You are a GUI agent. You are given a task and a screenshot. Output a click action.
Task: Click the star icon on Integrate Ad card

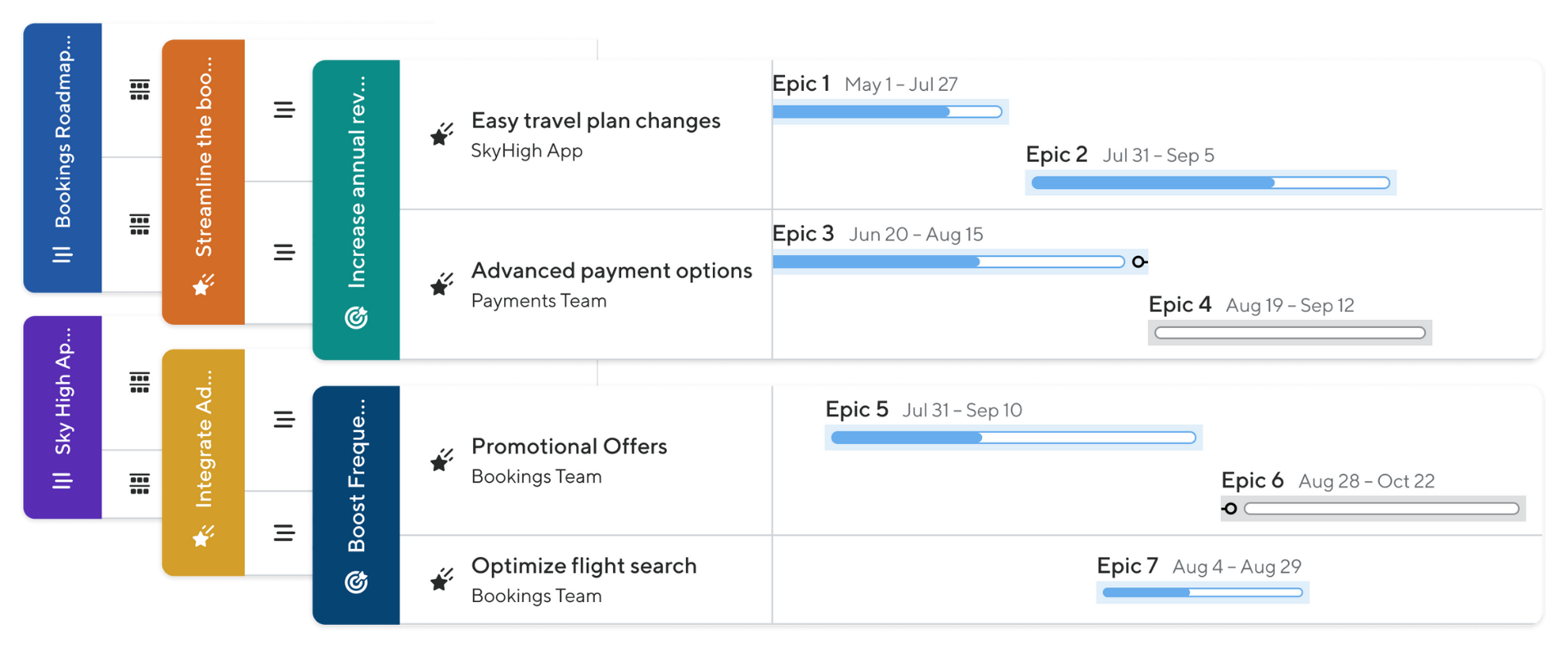tap(203, 537)
